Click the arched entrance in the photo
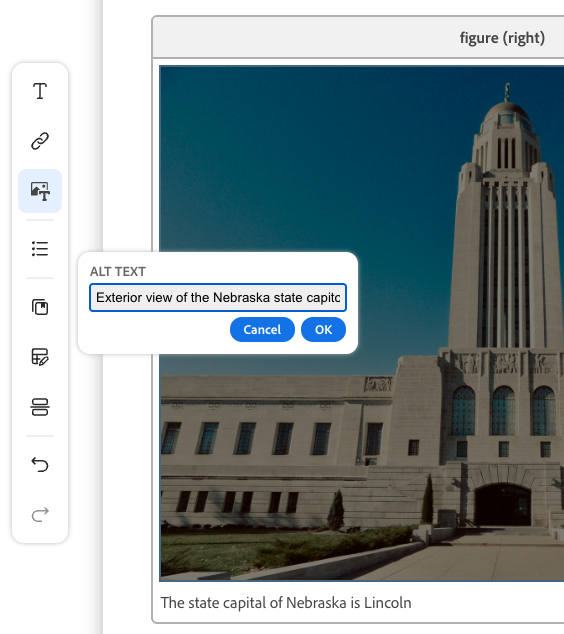564x634 pixels. (503, 505)
